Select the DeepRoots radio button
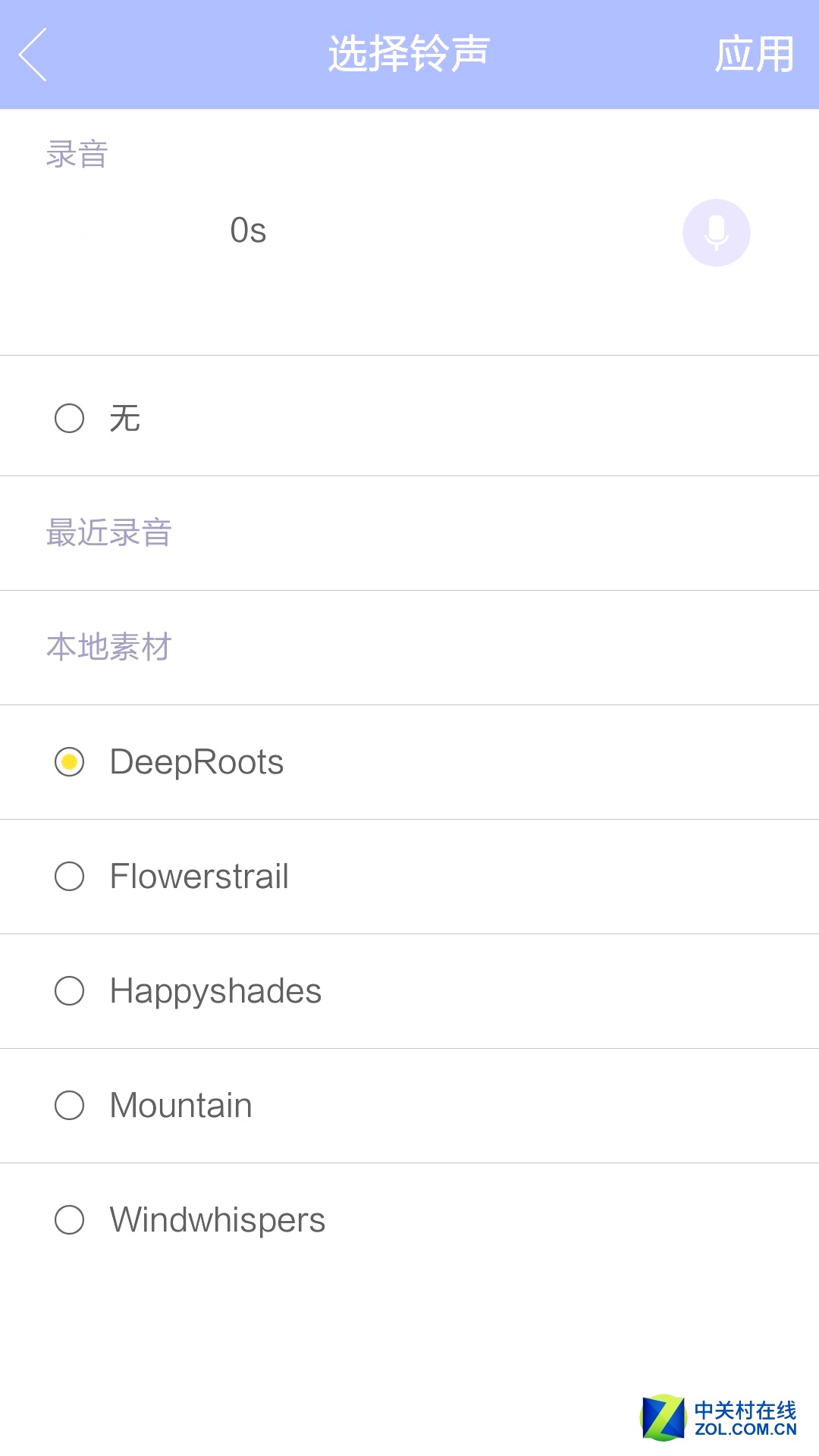Image resolution: width=819 pixels, height=1456 pixels. (69, 762)
